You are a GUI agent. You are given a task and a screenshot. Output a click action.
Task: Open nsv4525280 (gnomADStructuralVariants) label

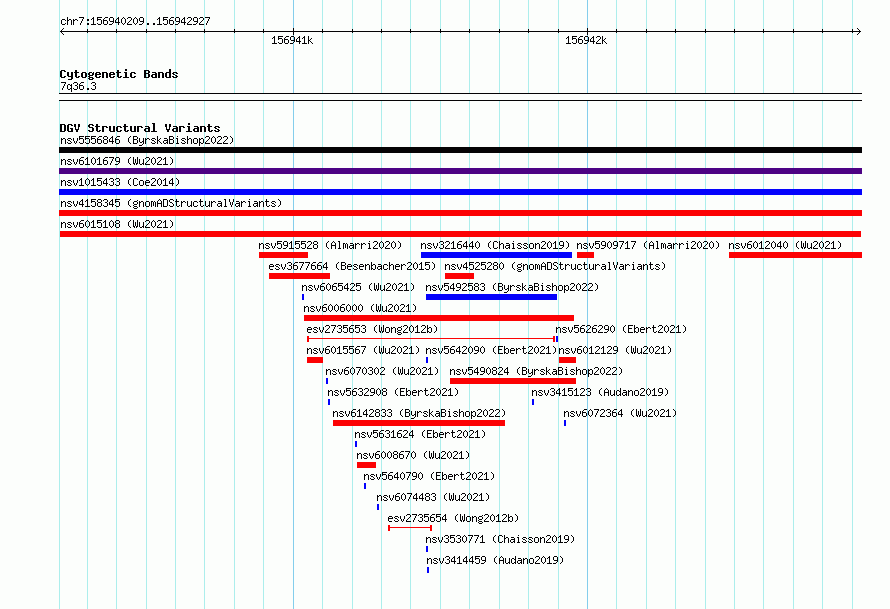pos(555,266)
